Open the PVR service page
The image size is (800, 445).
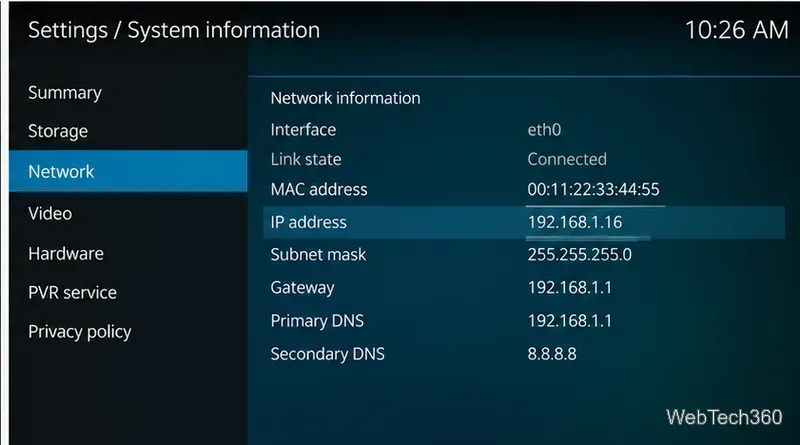72,292
